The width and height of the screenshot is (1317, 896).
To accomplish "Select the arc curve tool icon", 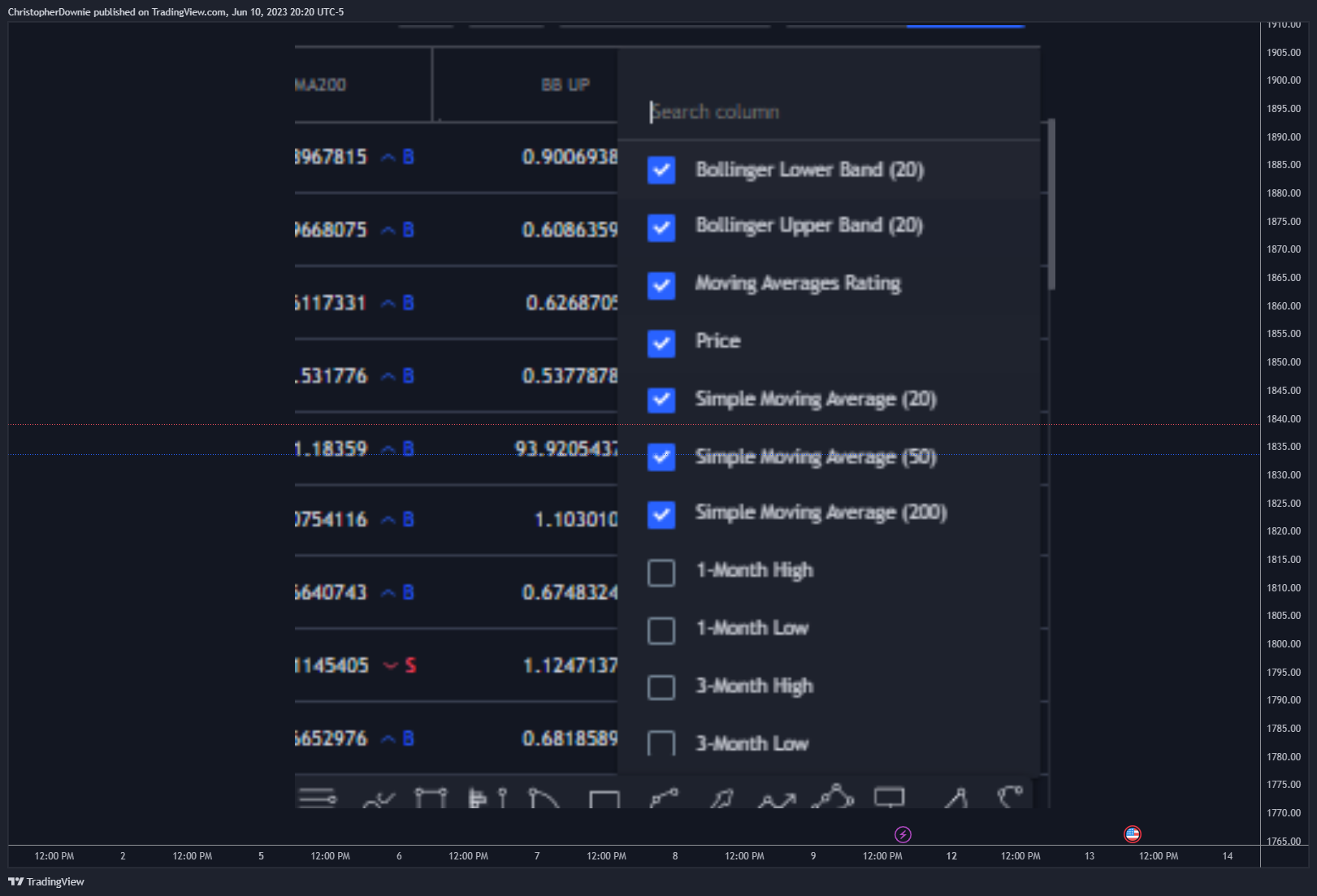I will (544, 798).
